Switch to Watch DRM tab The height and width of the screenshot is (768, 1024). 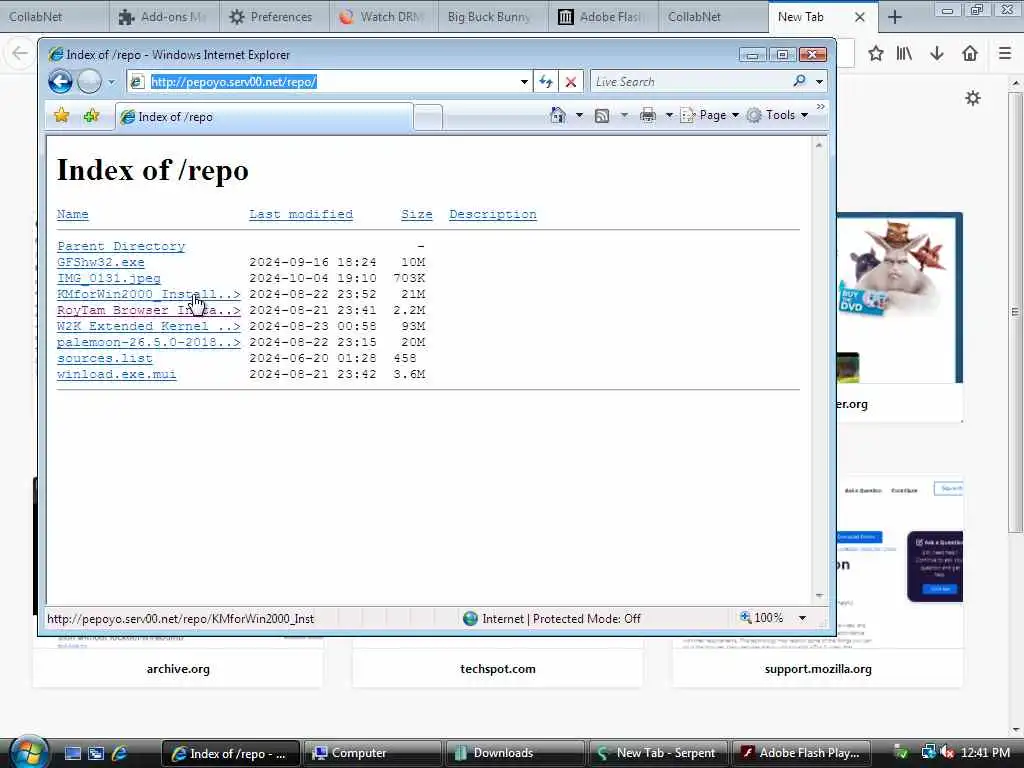[x=383, y=16]
